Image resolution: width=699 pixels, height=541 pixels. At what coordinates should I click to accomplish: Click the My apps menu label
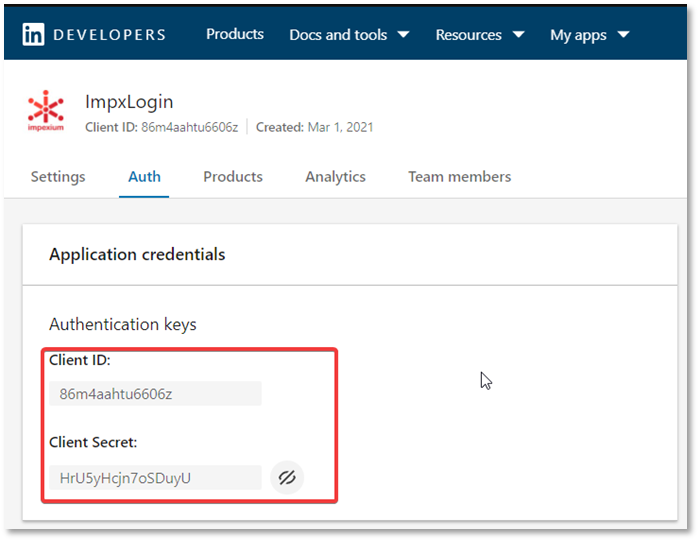[x=578, y=35]
